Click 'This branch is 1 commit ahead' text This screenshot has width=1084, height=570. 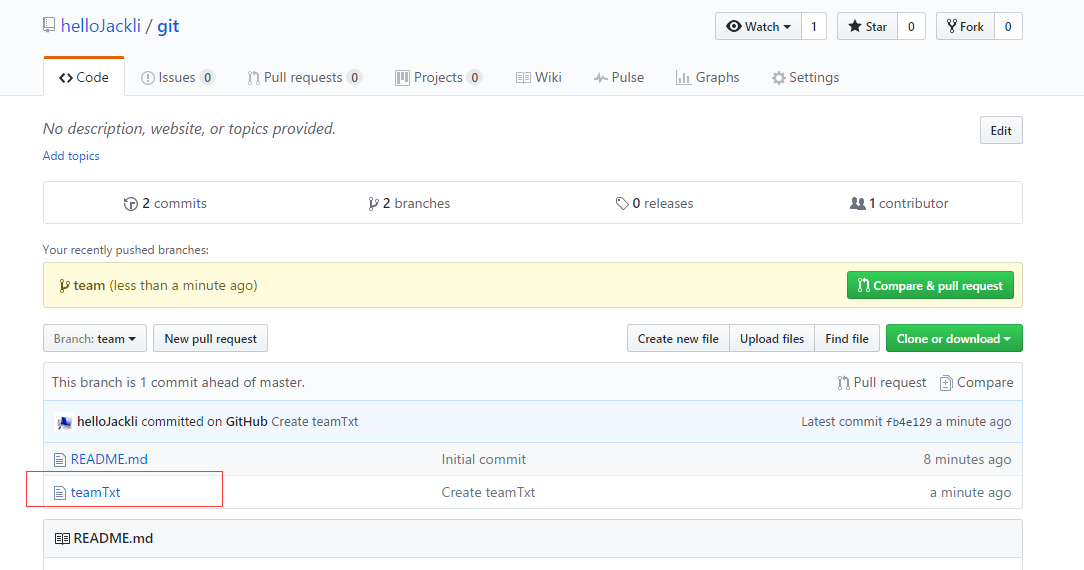(178, 383)
